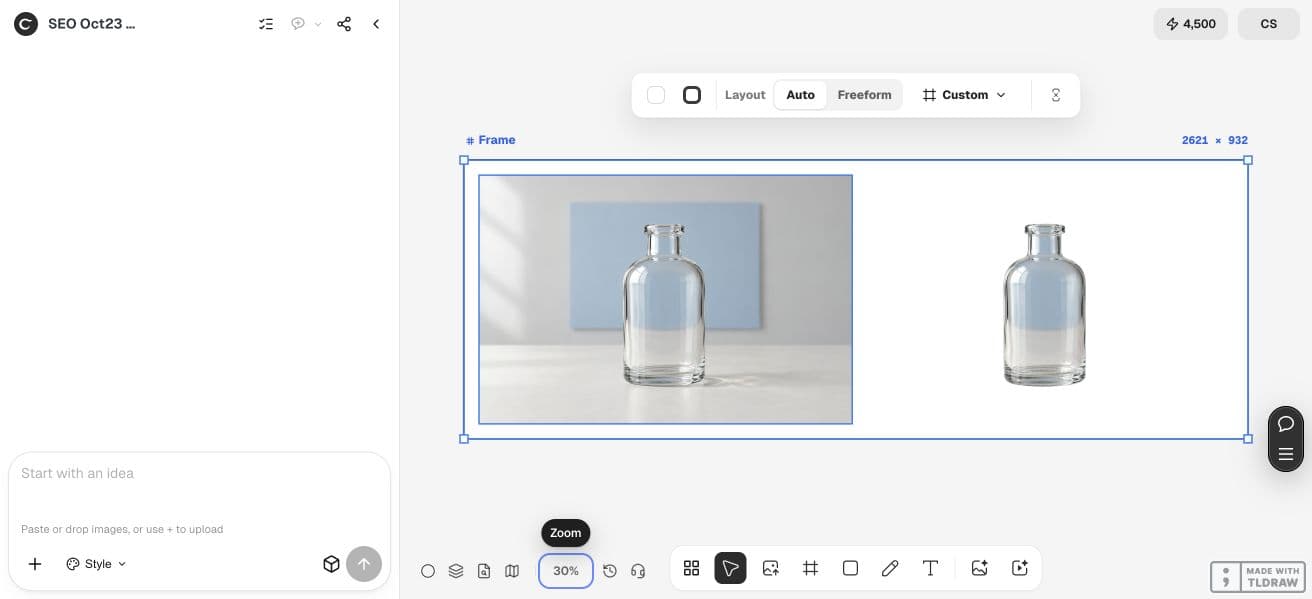Open the floating menu lines button
1312x599 pixels.
click(1286, 455)
